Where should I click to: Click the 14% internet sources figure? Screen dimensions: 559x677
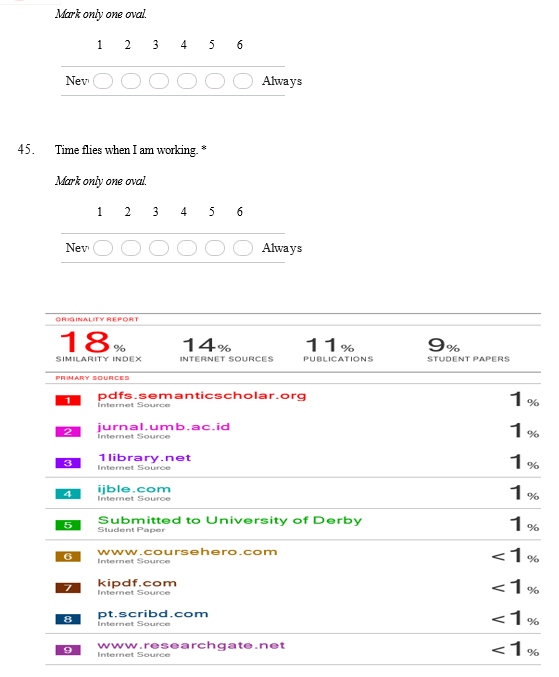pos(207,345)
